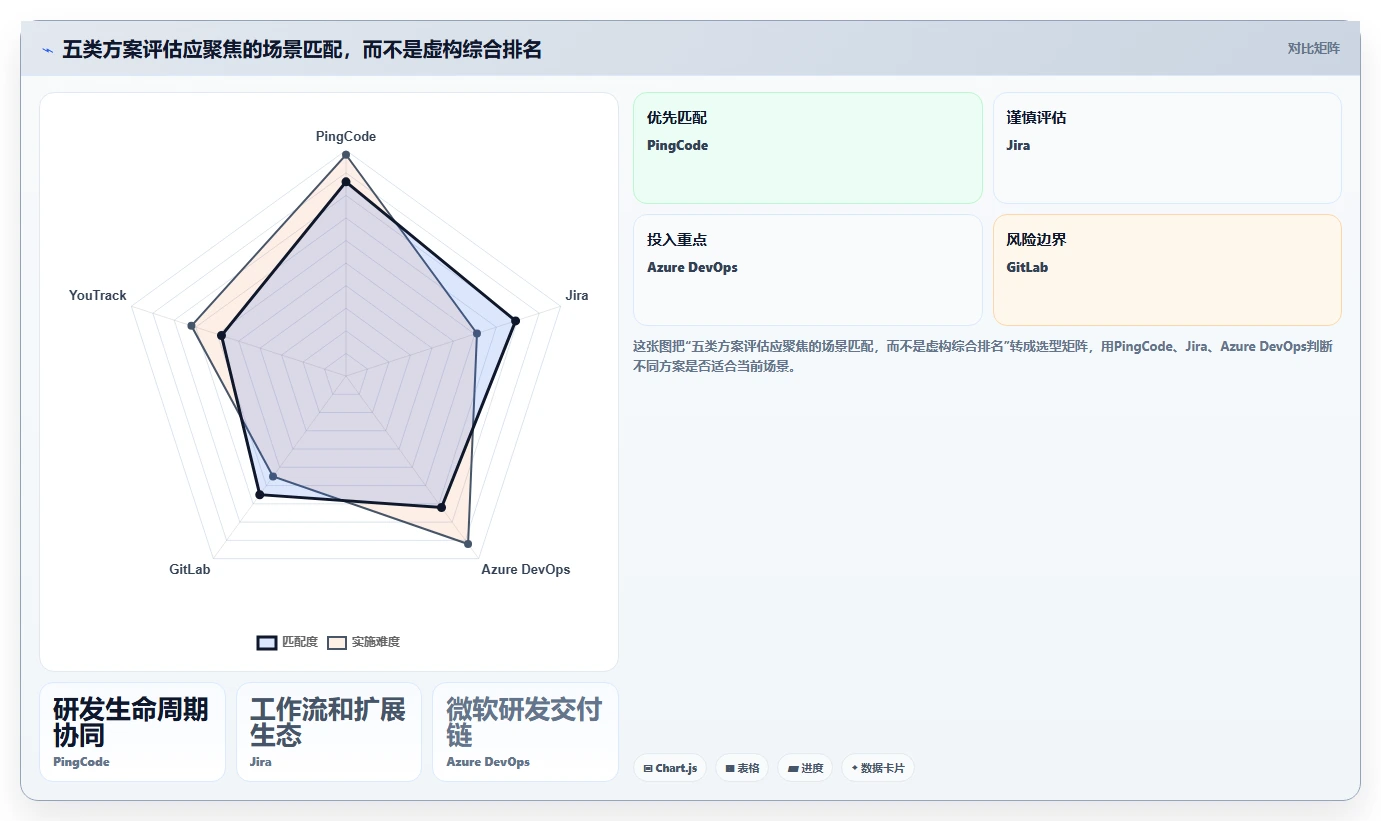Open the 风险边界 GitLab card

[1167, 270]
